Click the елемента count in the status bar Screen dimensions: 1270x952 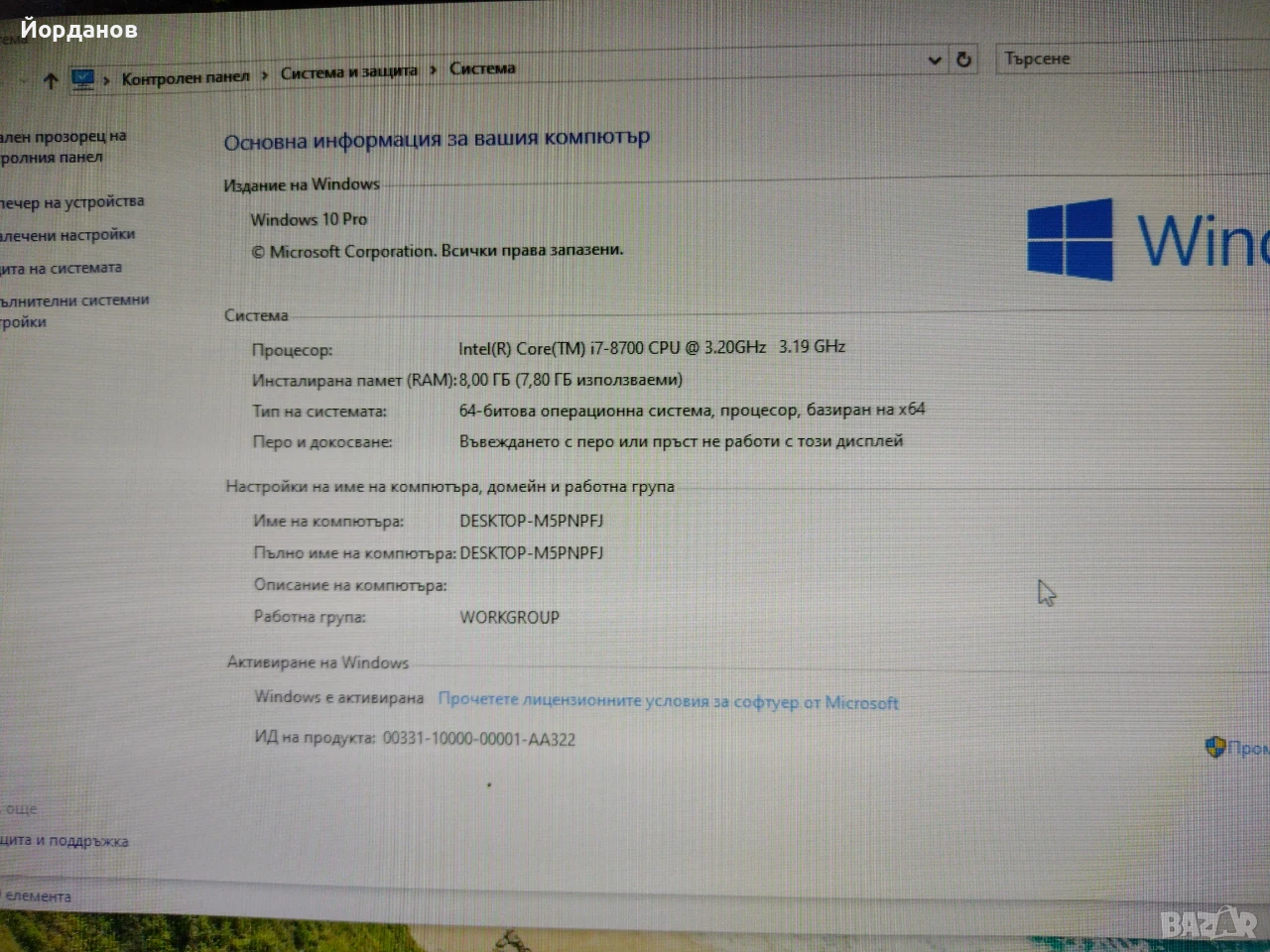[37, 896]
